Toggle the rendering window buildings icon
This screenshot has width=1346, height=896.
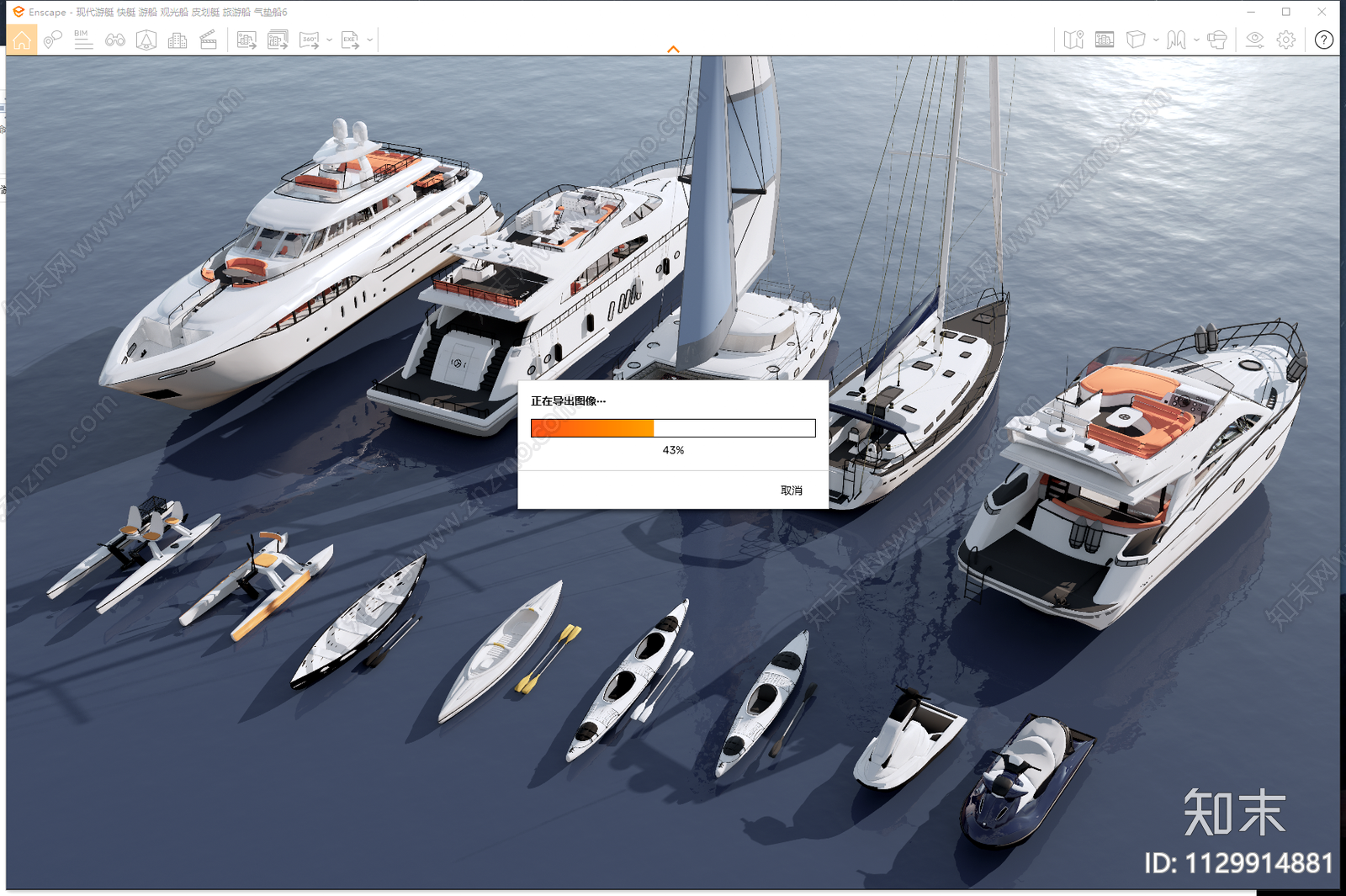point(1105,40)
